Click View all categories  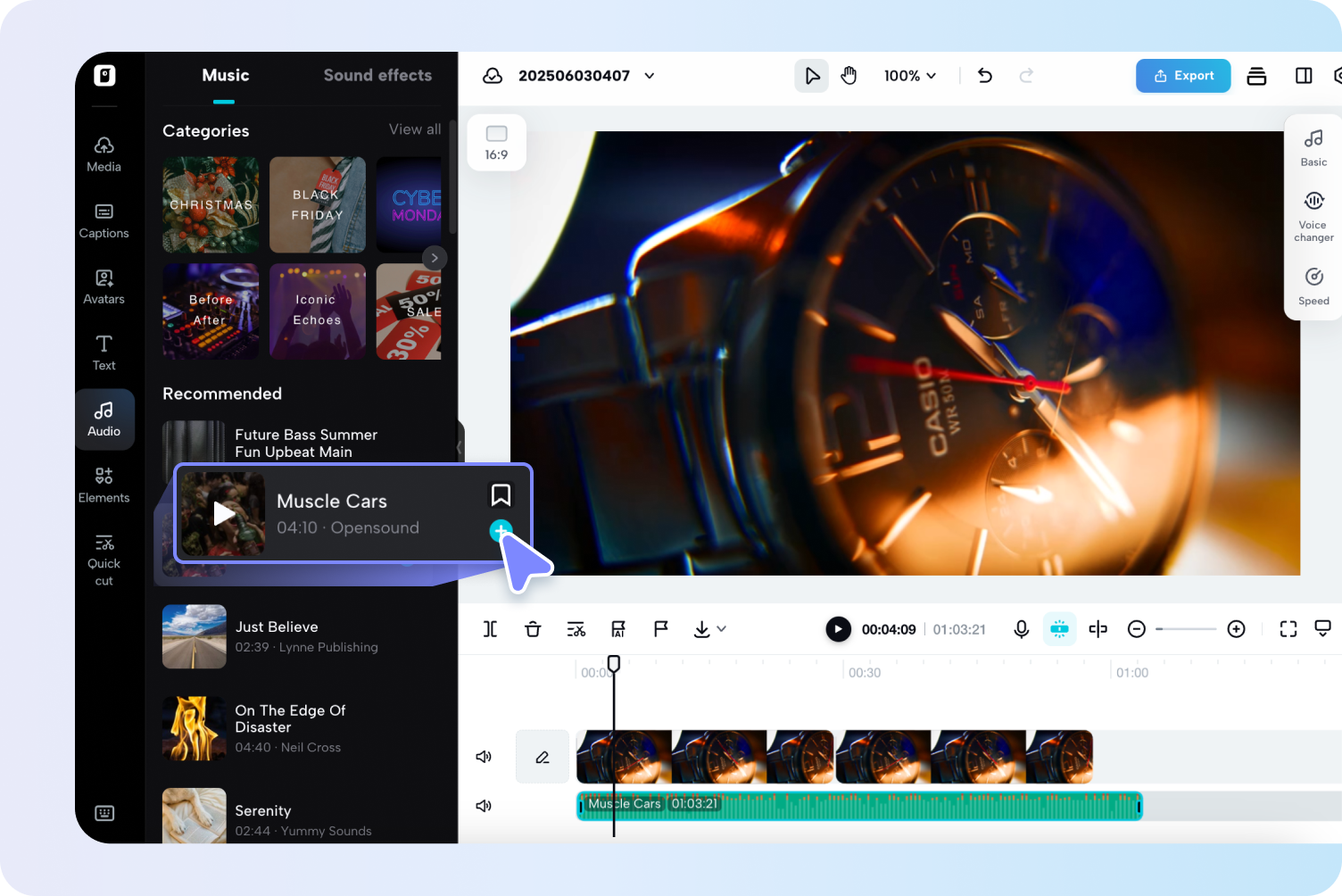(x=415, y=129)
